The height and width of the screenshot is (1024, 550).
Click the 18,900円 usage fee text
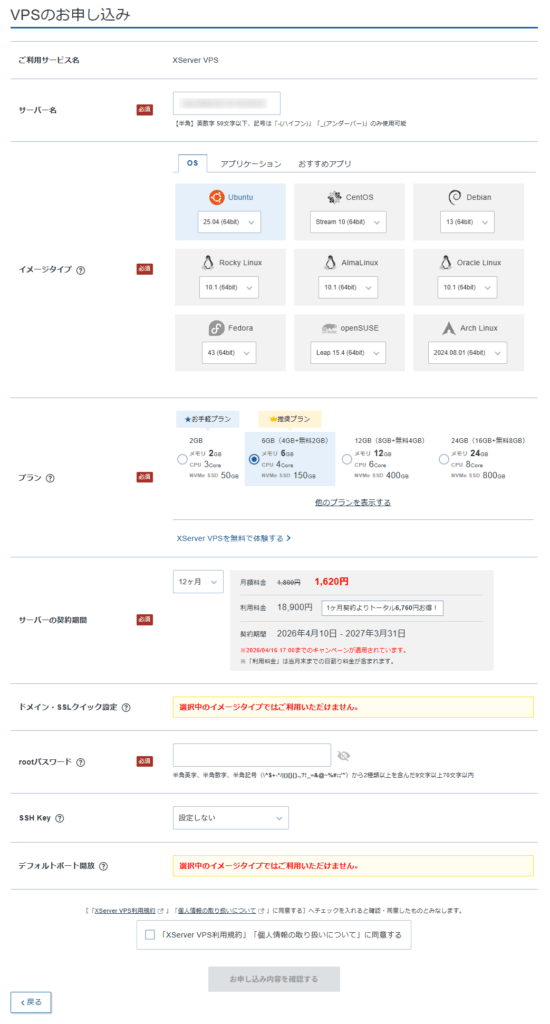[295, 607]
